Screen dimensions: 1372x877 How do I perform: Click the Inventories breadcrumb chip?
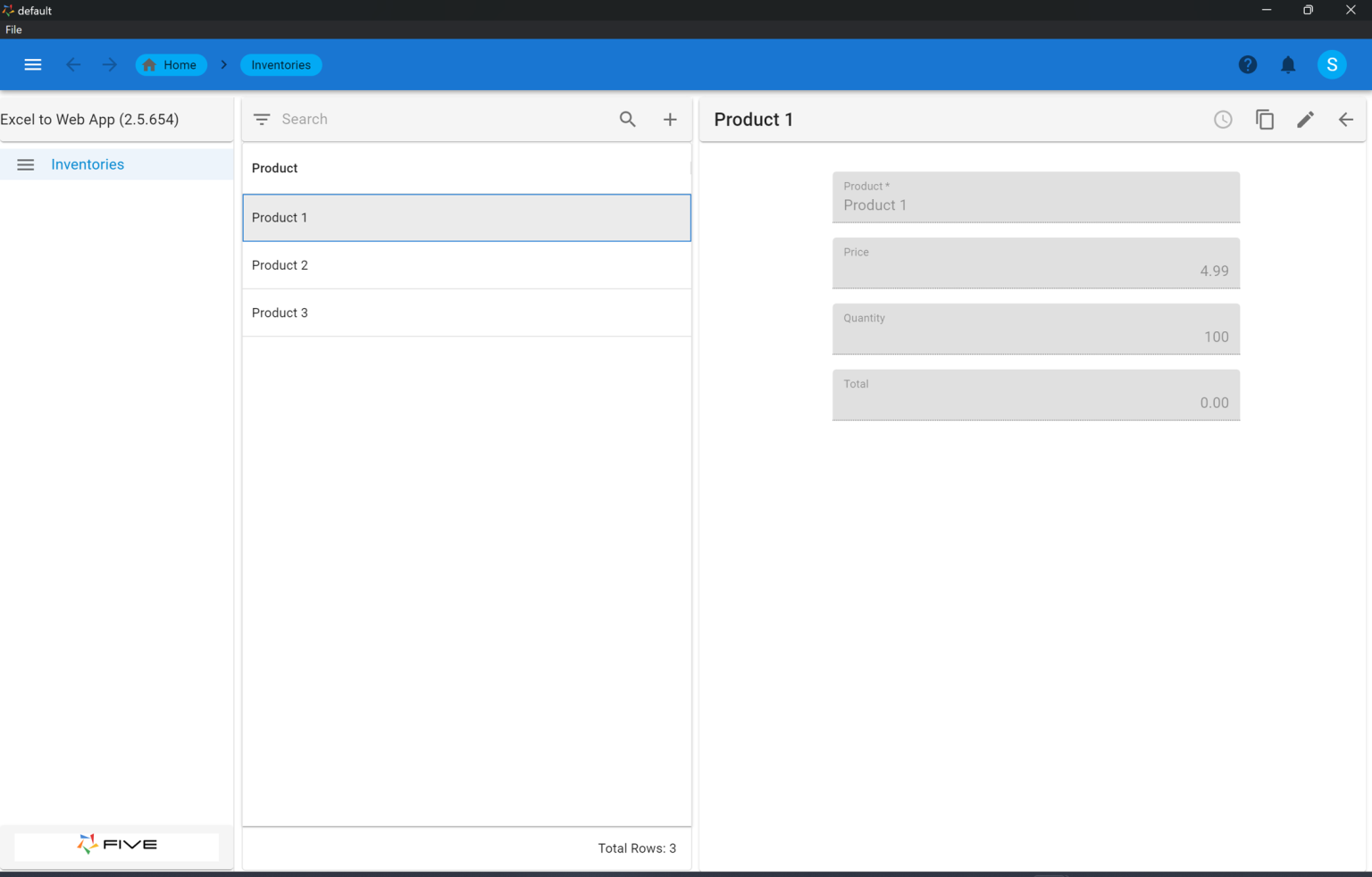point(280,65)
